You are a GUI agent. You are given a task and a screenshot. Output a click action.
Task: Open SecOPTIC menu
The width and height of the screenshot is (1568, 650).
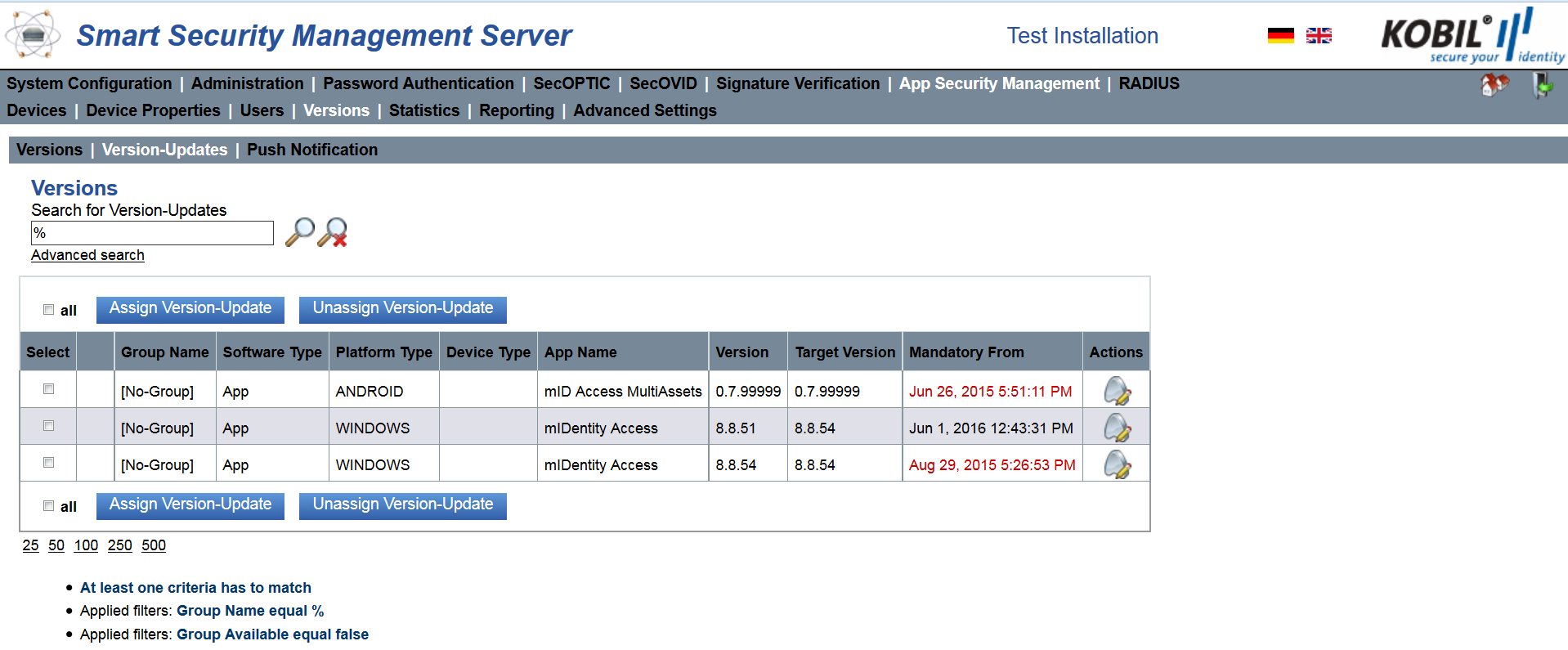(571, 83)
